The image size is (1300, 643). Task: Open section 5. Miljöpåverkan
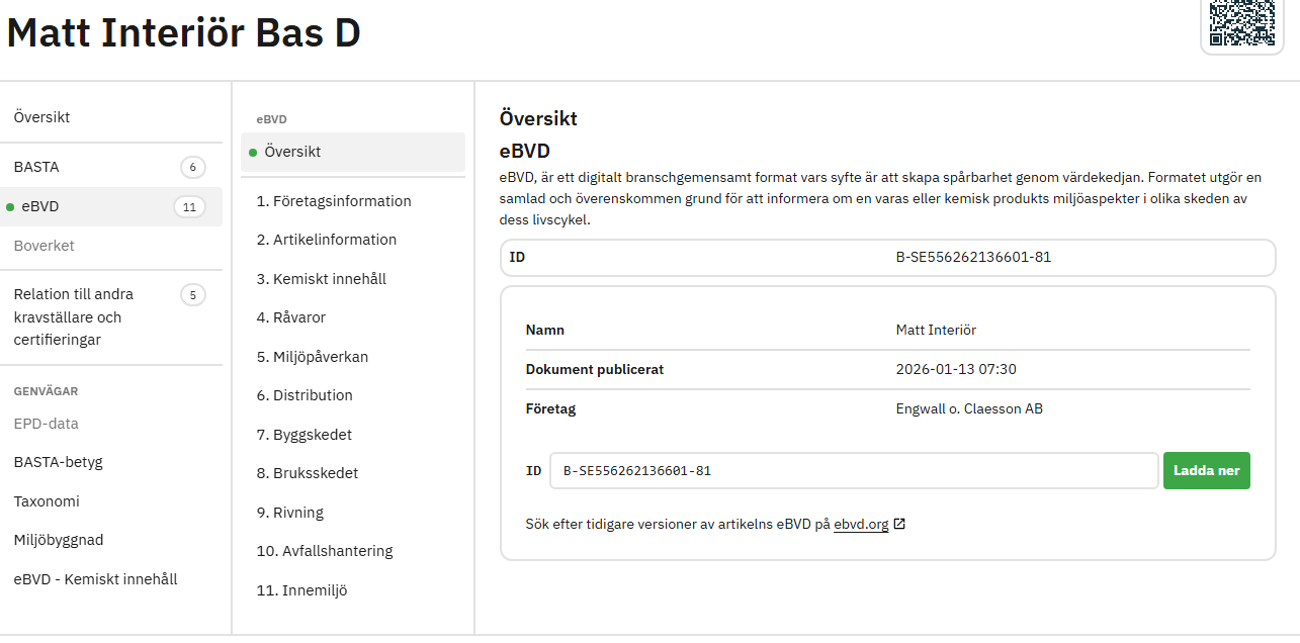point(312,357)
